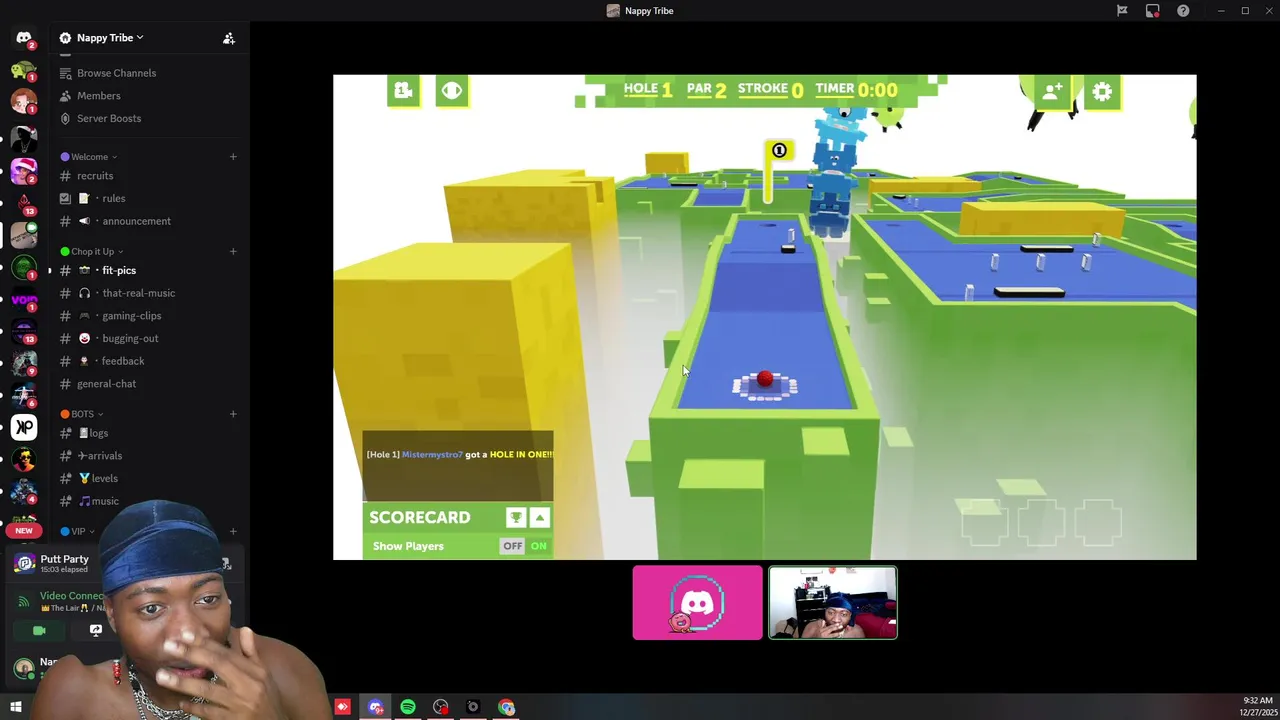Click the red golf ball
1280x720 pixels.
click(x=765, y=379)
